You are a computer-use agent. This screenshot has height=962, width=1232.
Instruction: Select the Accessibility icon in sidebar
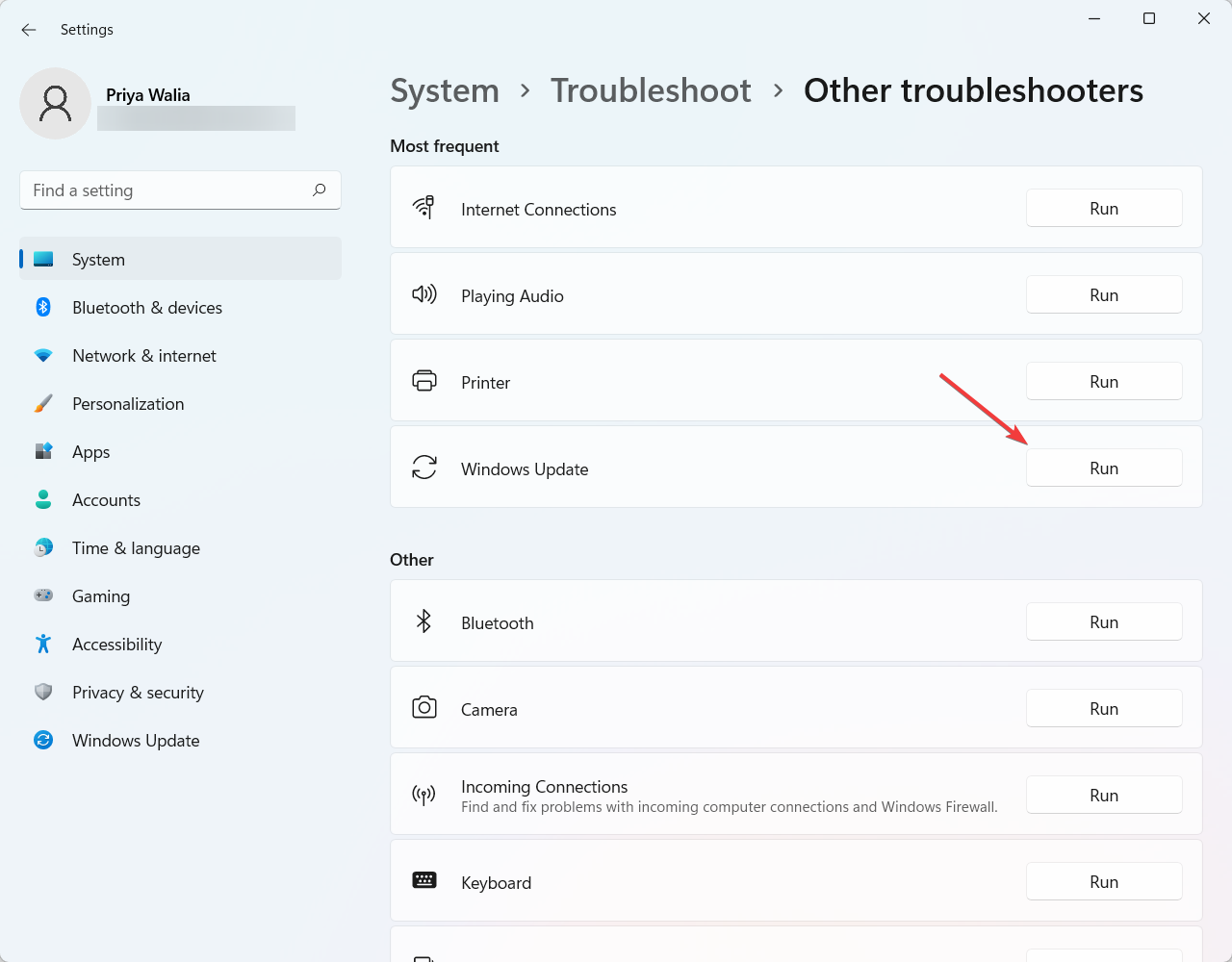tap(43, 644)
